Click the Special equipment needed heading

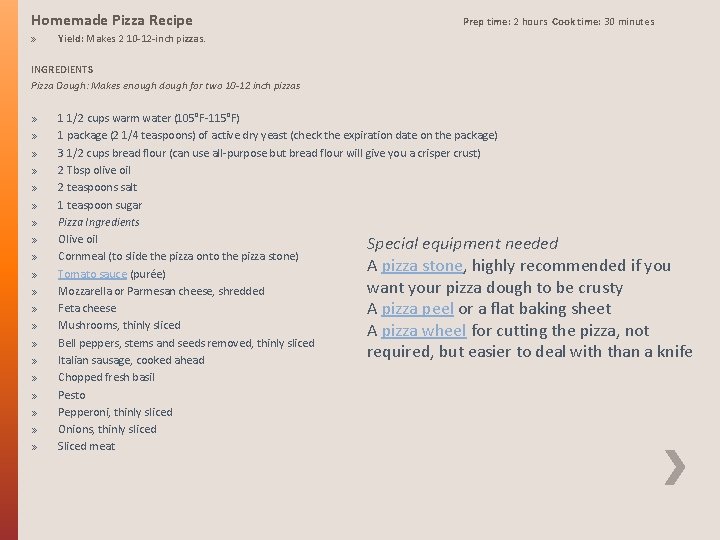(462, 244)
